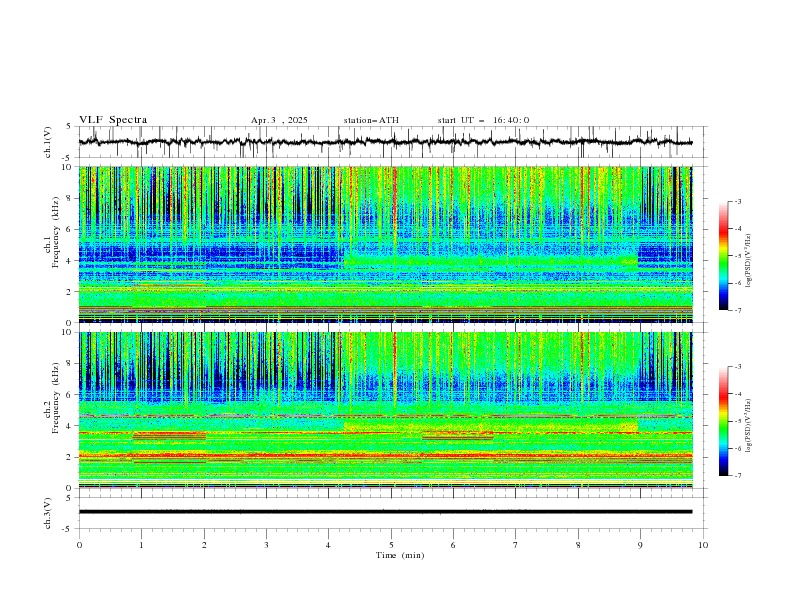Click time axis tick label "8"

[578, 545]
